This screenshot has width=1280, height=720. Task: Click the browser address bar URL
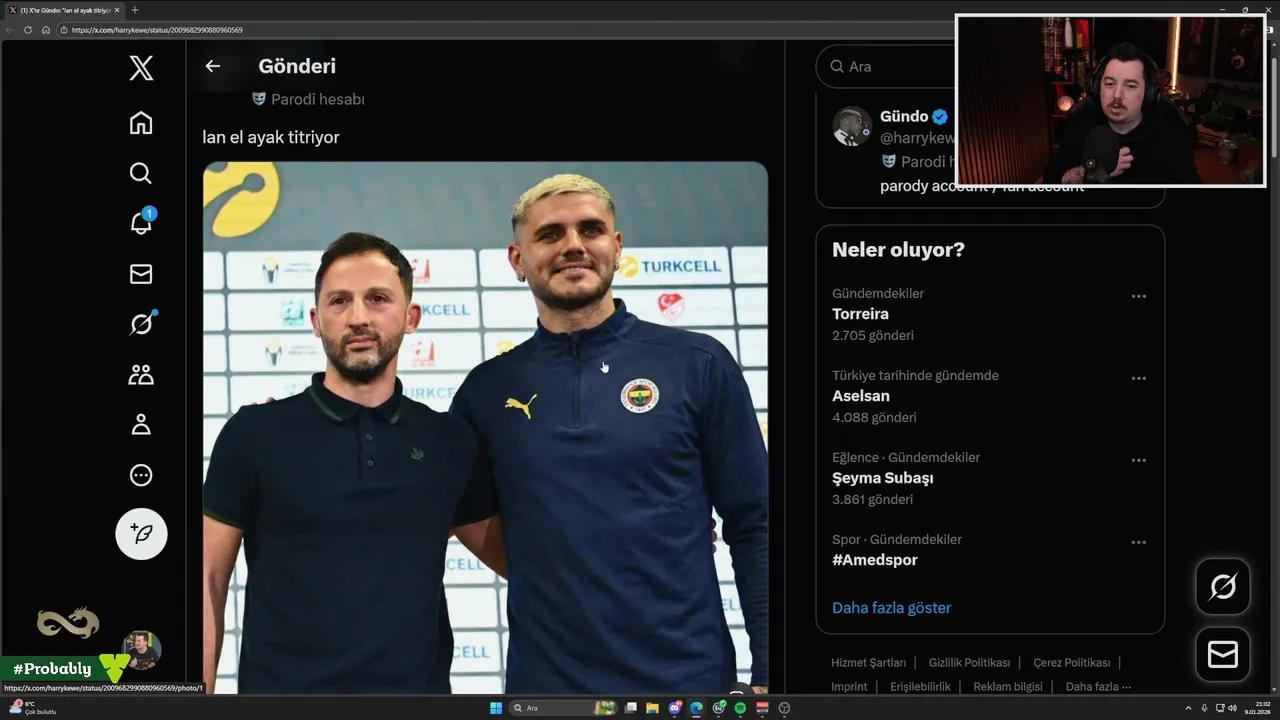coord(157,30)
